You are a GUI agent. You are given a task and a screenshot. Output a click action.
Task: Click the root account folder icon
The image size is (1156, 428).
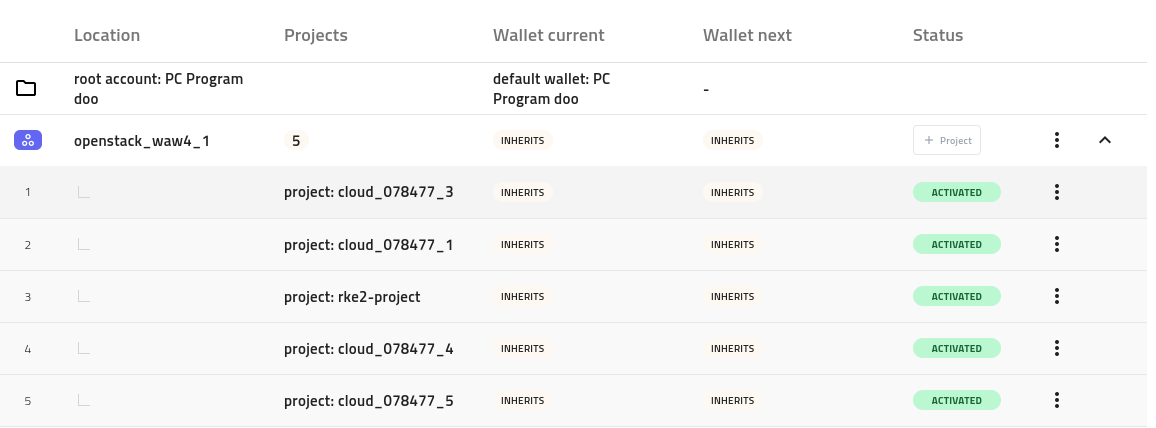(x=27, y=89)
